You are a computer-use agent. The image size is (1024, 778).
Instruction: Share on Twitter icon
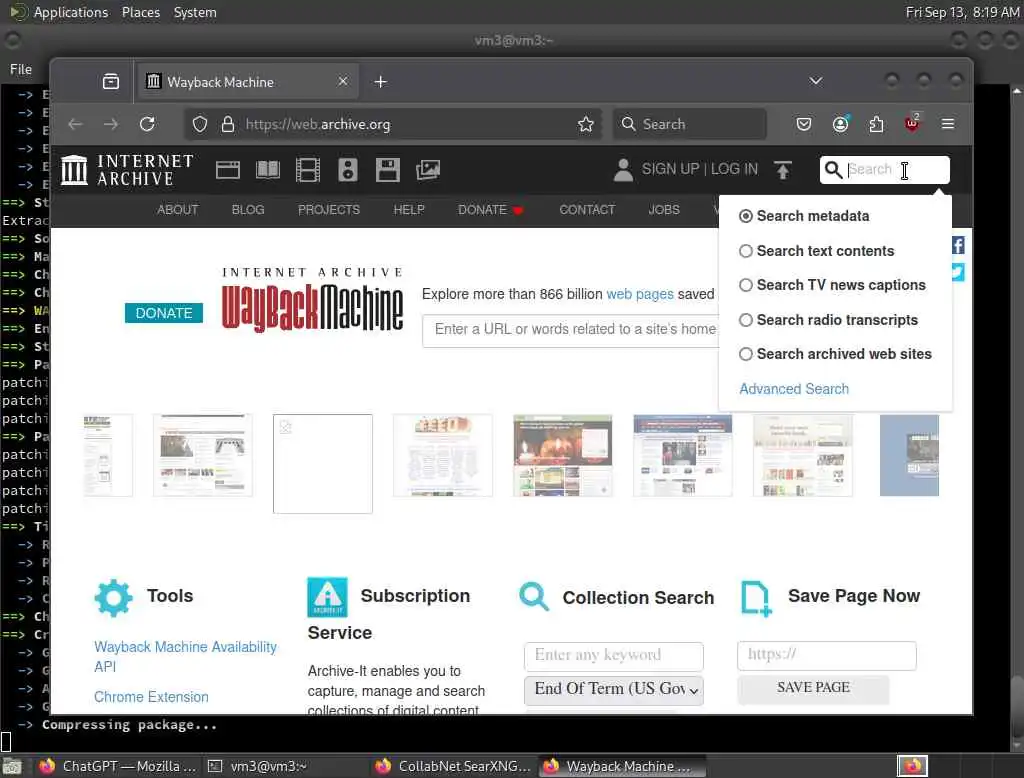coord(958,272)
